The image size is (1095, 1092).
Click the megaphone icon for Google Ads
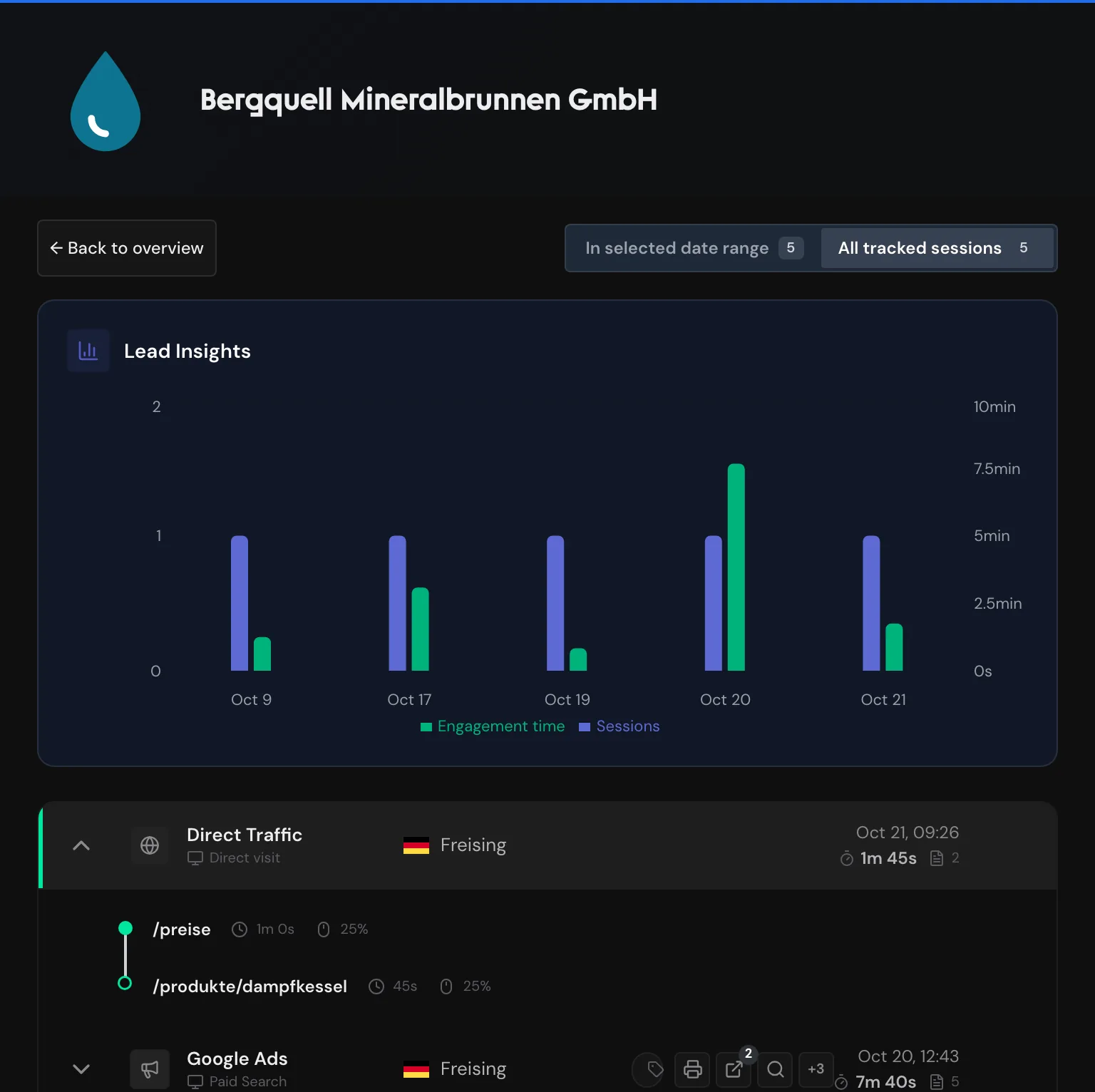click(150, 1068)
